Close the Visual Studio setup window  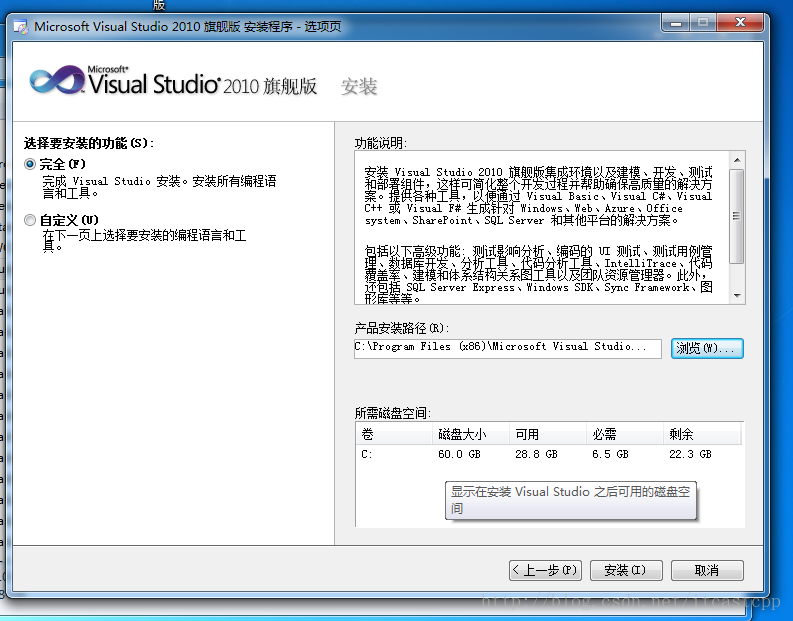740,23
